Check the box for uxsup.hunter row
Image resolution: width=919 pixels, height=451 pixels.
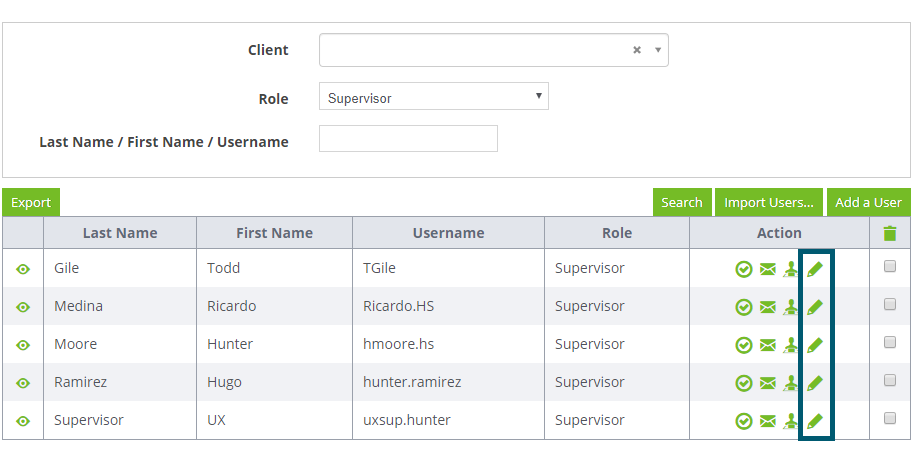click(x=890, y=418)
